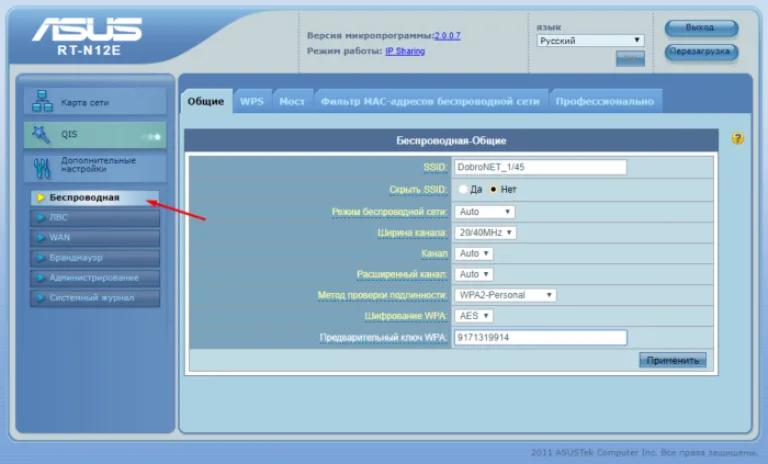
Task: Open the Администрирование menu item
Action: click(95, 278)
